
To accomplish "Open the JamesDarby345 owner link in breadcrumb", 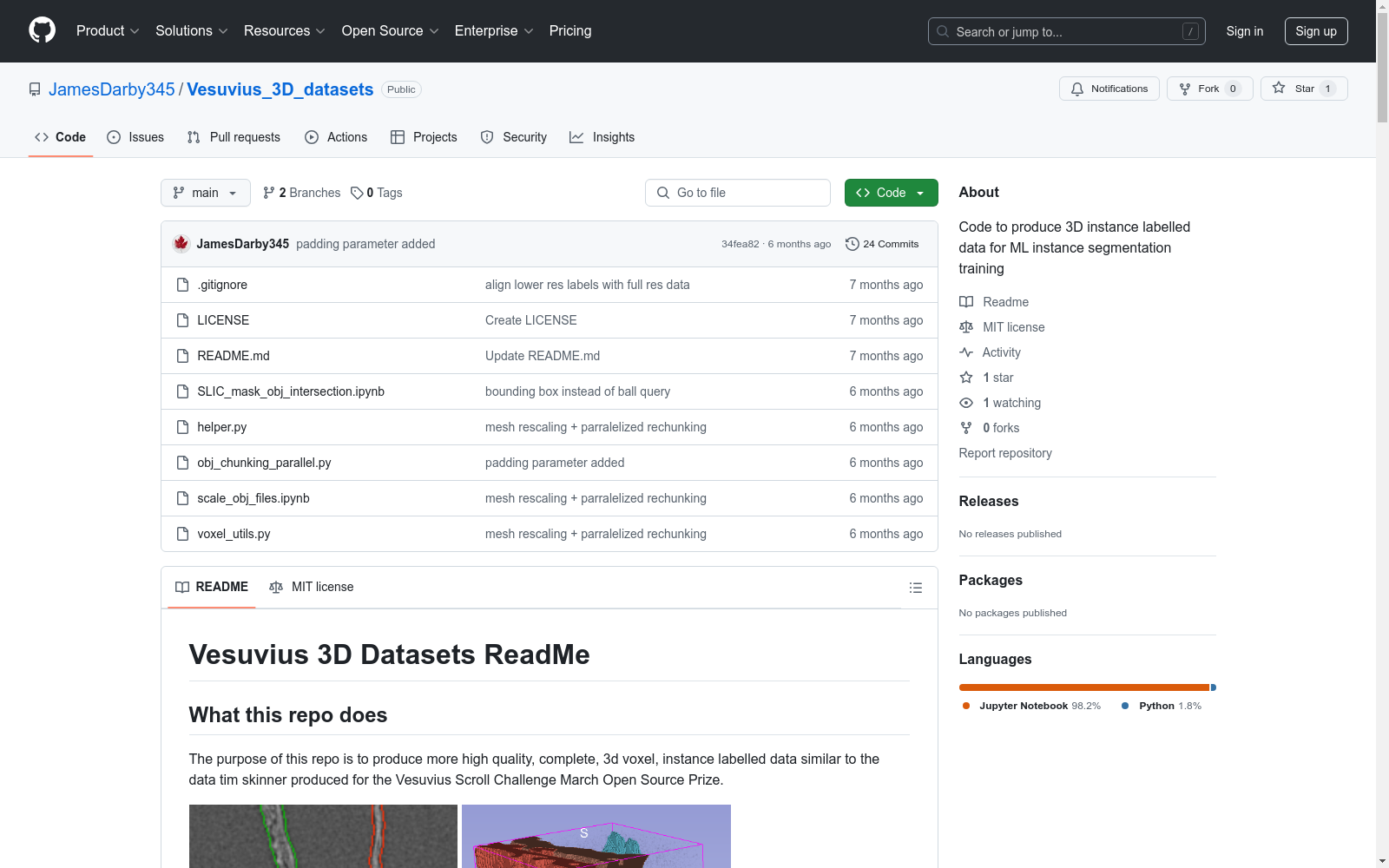I will pyautogui.click(x=112, y=89).
